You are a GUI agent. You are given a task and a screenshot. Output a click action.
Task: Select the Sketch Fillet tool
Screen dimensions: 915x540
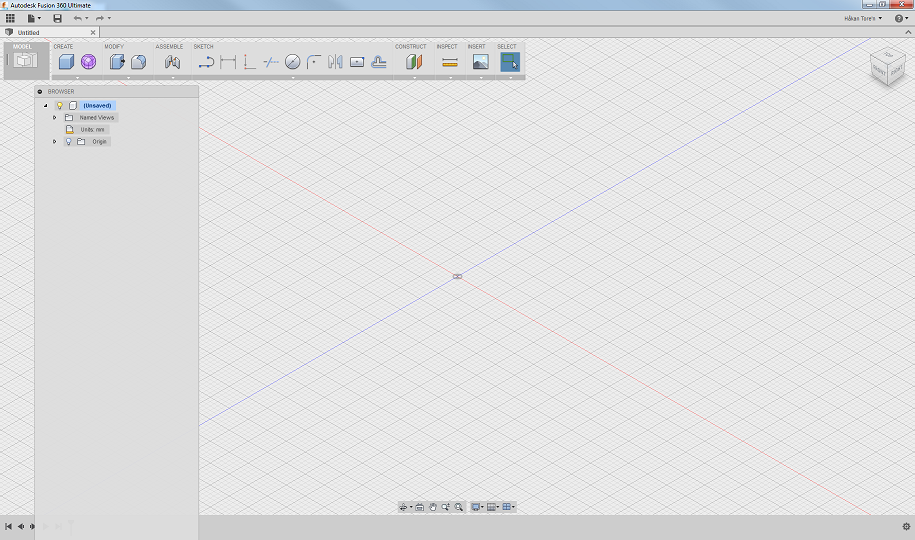click(314, 62)
